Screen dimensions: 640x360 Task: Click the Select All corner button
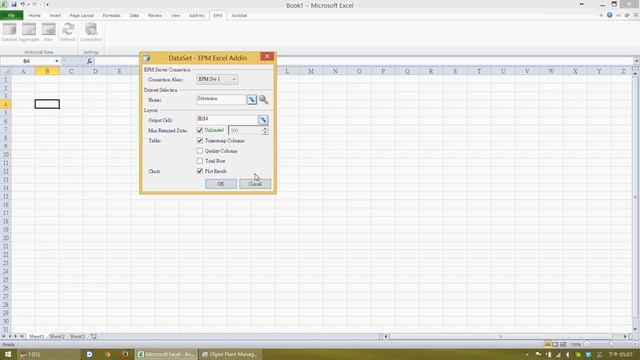(x=6, y=71)
